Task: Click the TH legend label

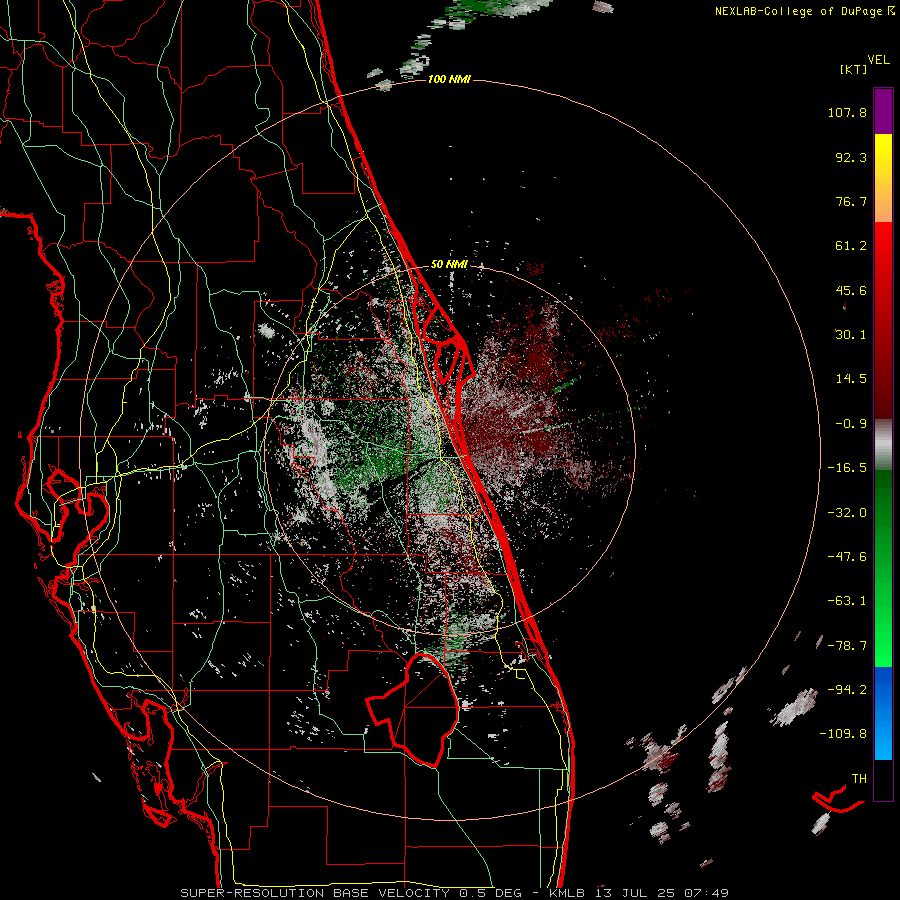Action: pyautogui.click(x=859, y=779)
